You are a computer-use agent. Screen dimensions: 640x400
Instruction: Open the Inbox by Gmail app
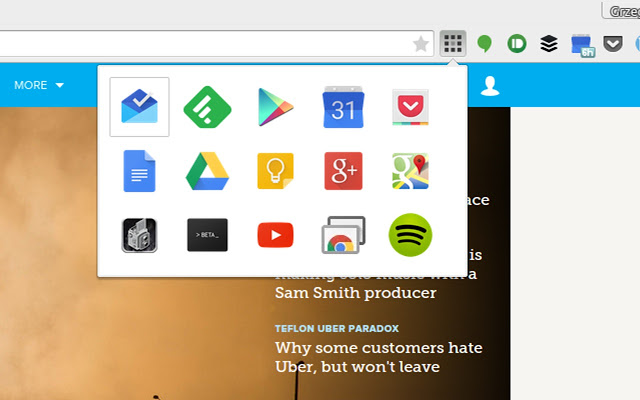pos(139,107)
